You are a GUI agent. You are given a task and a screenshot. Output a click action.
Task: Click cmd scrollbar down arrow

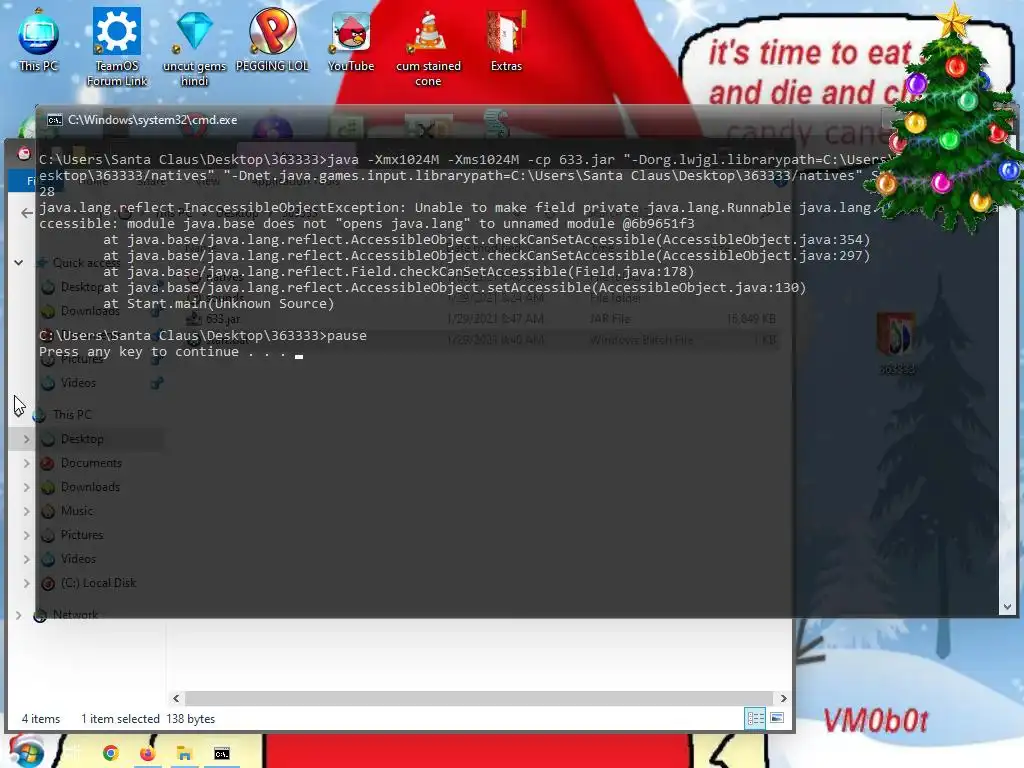coord(1007,607)
